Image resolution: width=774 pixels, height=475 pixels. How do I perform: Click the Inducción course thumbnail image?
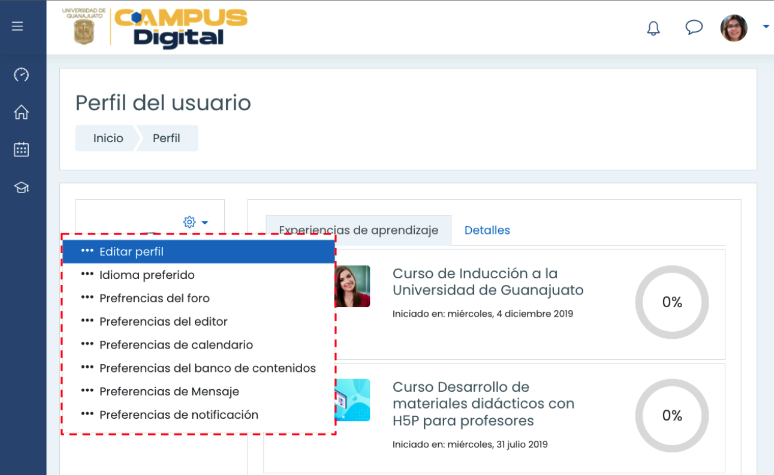pos(352,286)
